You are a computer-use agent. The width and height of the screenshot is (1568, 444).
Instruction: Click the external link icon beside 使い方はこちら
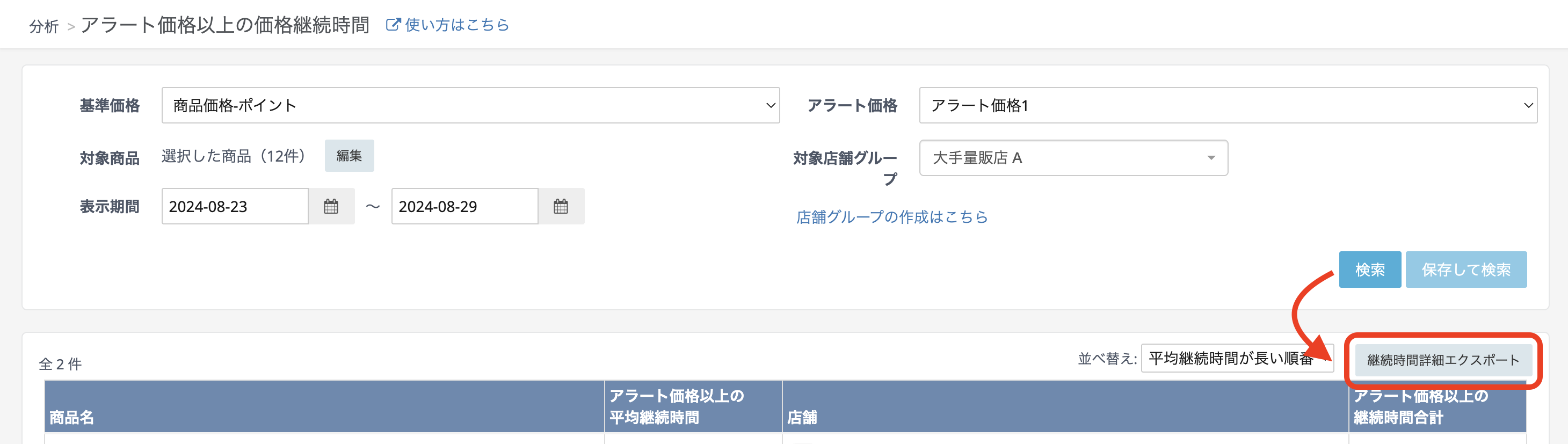coord(393,25)
